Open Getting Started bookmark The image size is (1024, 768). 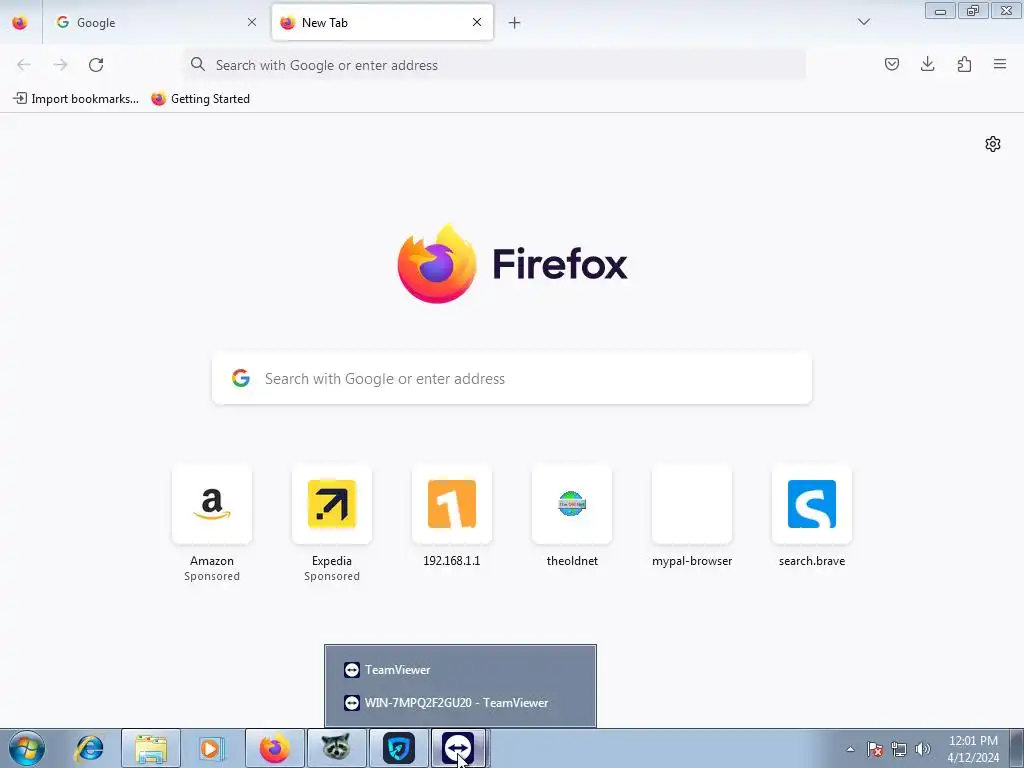200,99
